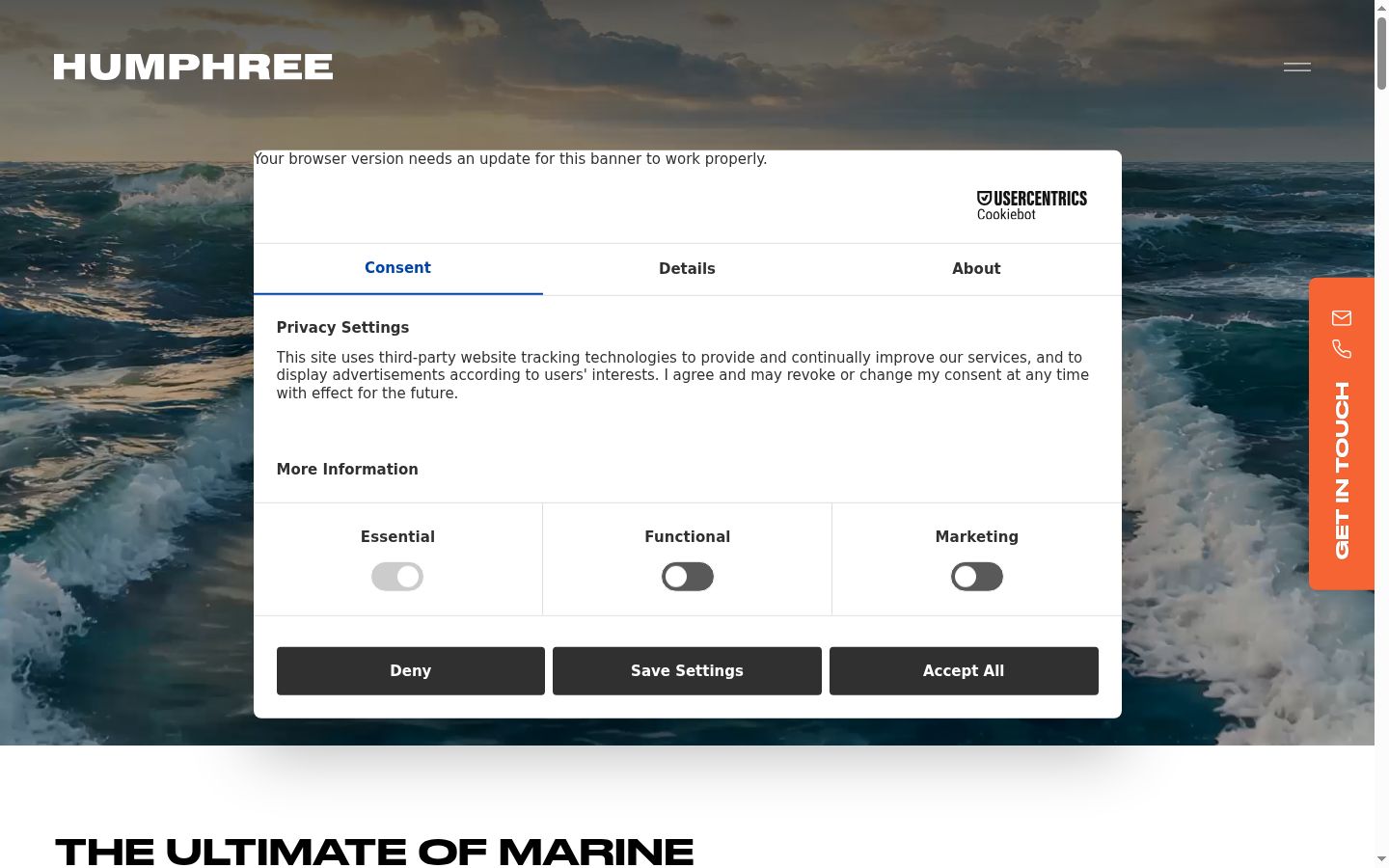Click the Functional category label
This screenshot has width=1389, height=868.
(687, 537)
